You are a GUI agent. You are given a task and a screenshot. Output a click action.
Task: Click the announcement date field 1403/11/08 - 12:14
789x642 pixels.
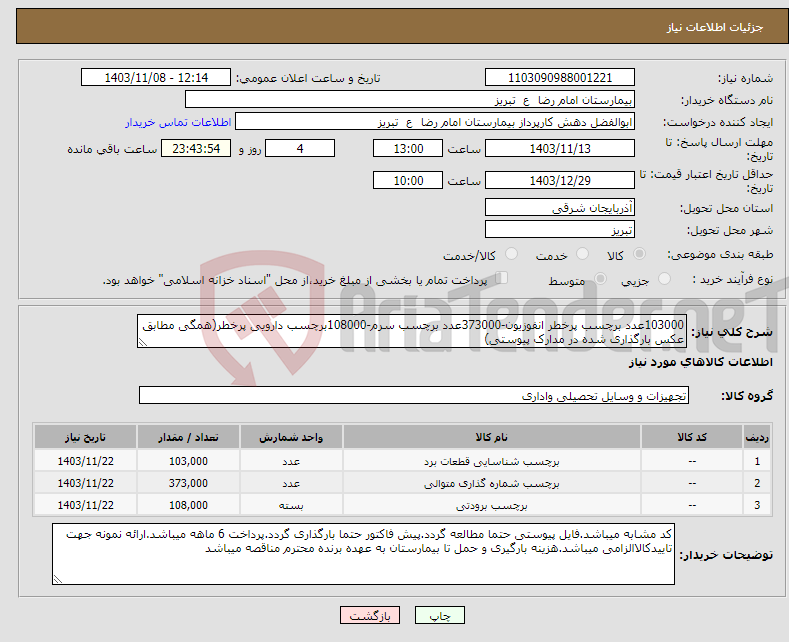tap(156, 77)
